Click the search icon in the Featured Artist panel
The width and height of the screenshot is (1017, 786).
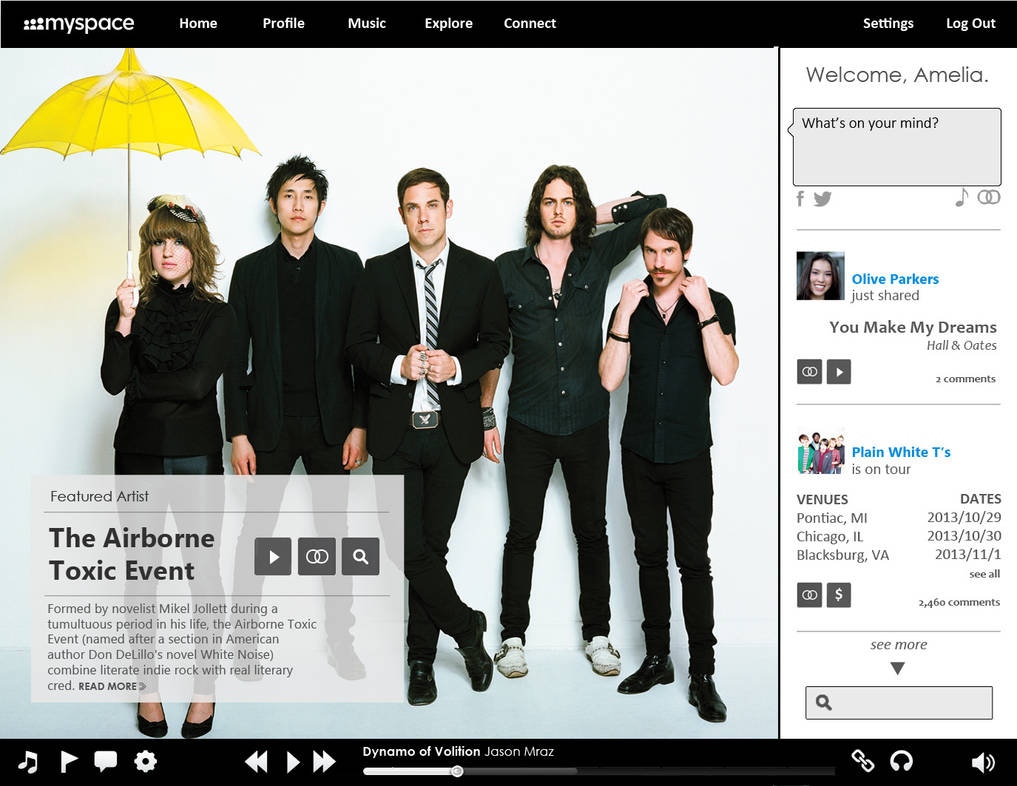(x=360, y=556)
